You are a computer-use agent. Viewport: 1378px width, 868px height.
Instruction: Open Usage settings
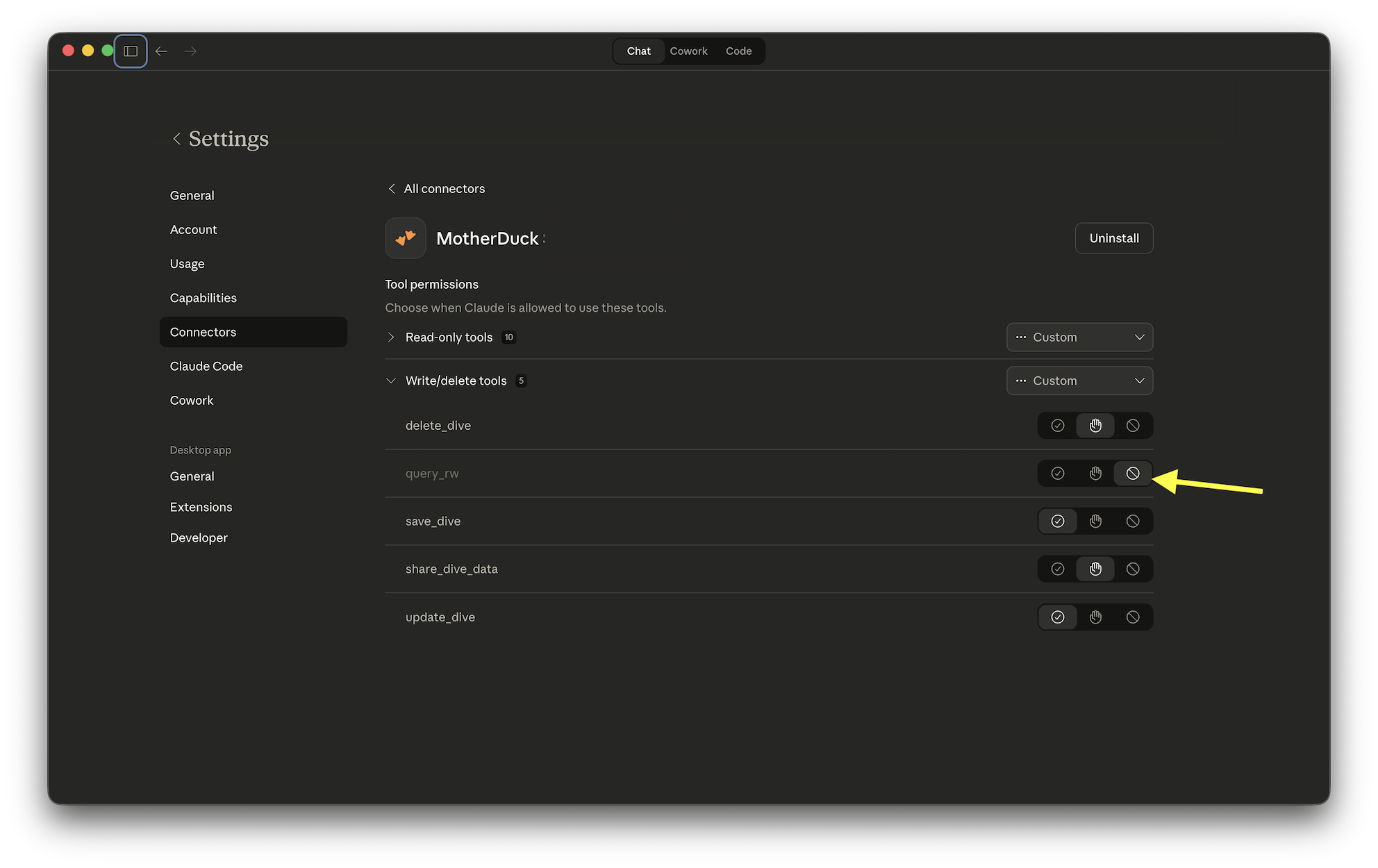188,264
